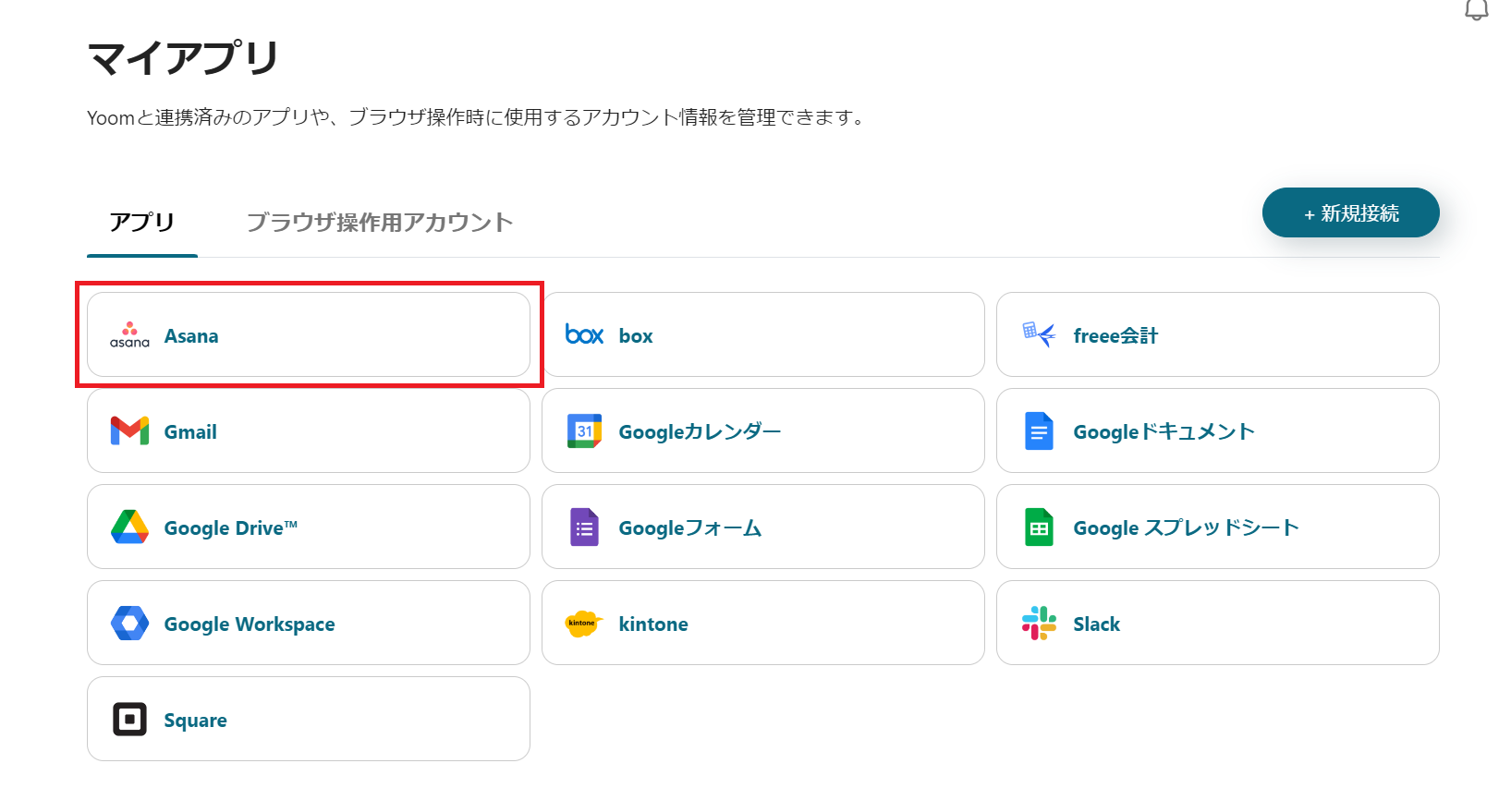Open the Googleドキュメント app card

click(x=1218, y=430)
